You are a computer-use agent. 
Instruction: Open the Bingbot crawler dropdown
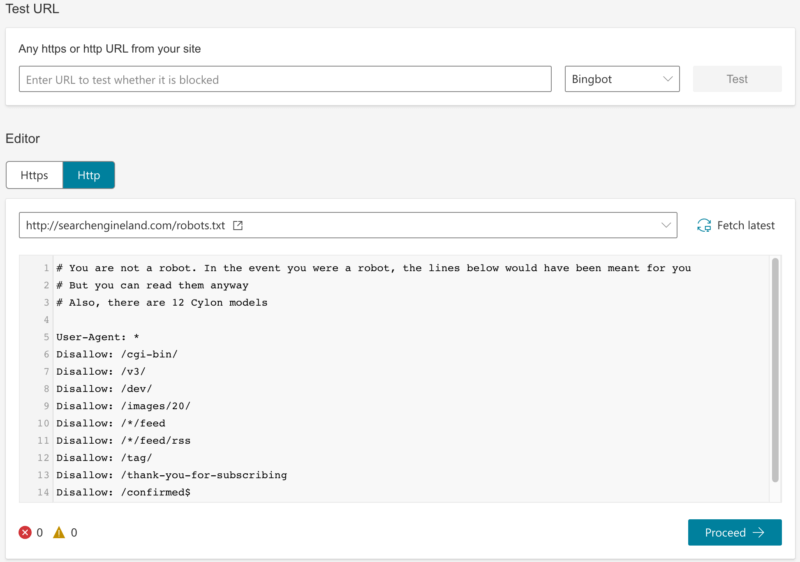[x=622, y=79]
